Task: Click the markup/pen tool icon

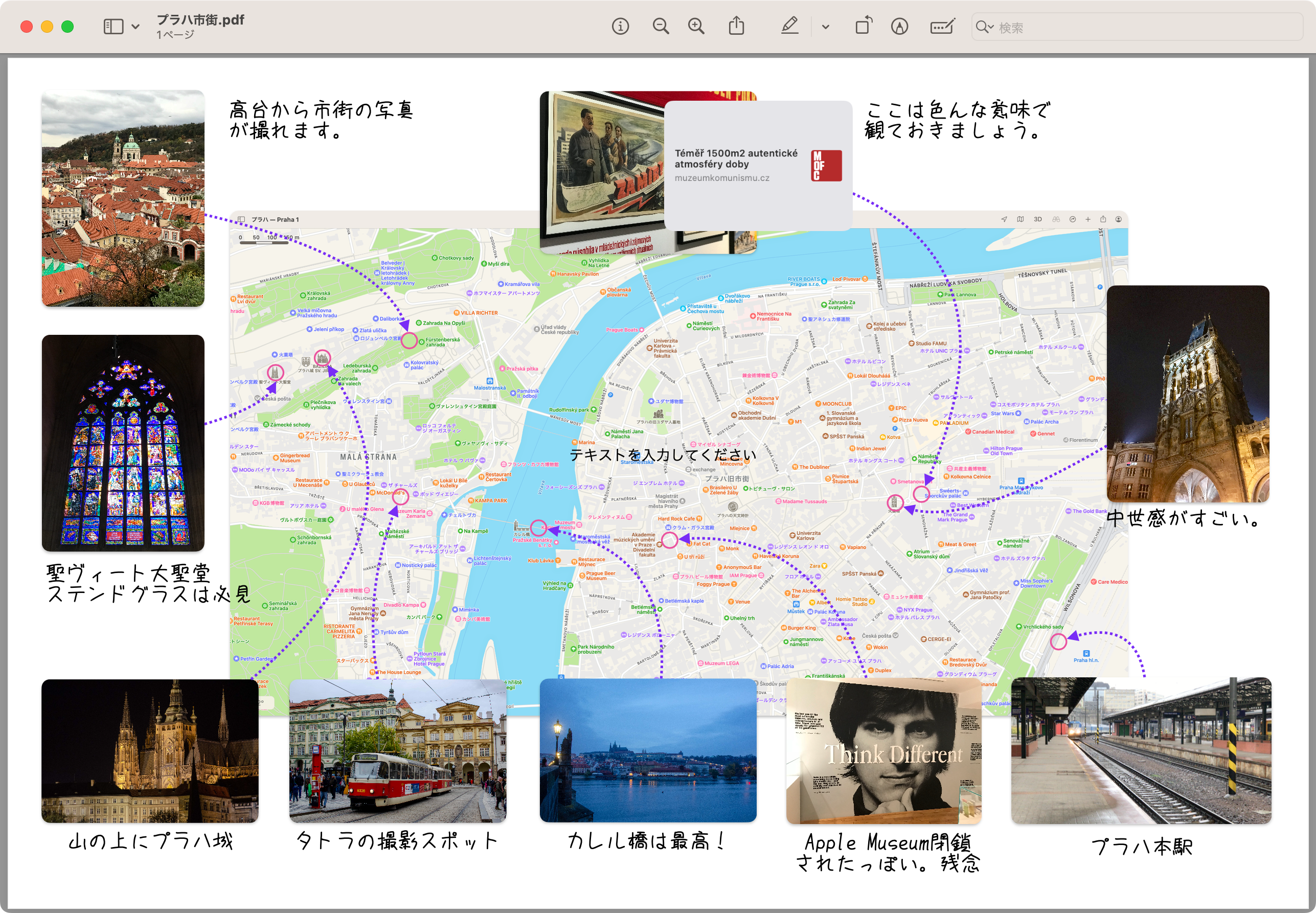Action: pos(789,28)
